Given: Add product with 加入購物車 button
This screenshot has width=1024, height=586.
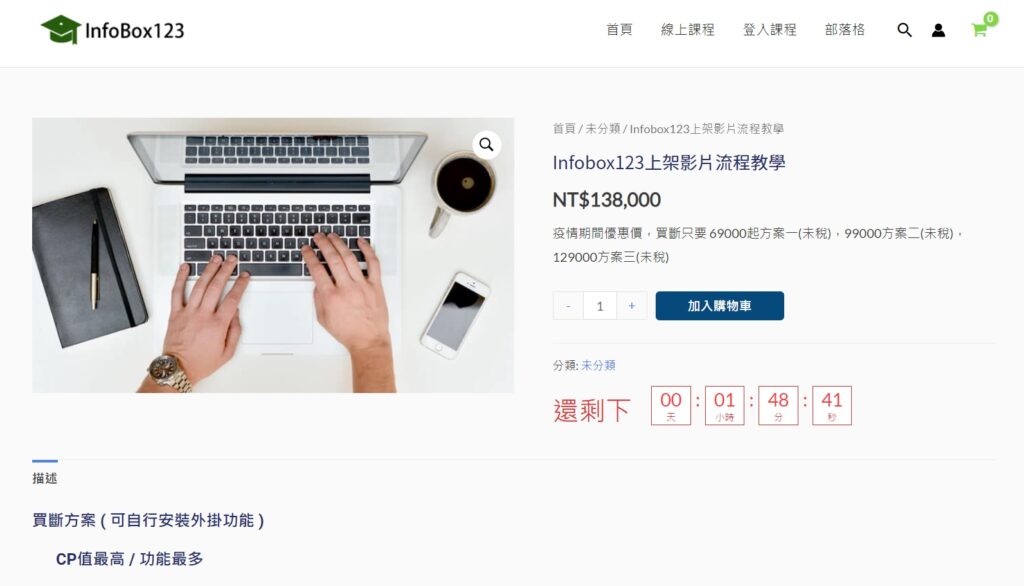Looking at the screenshot, I should [720, 306].
